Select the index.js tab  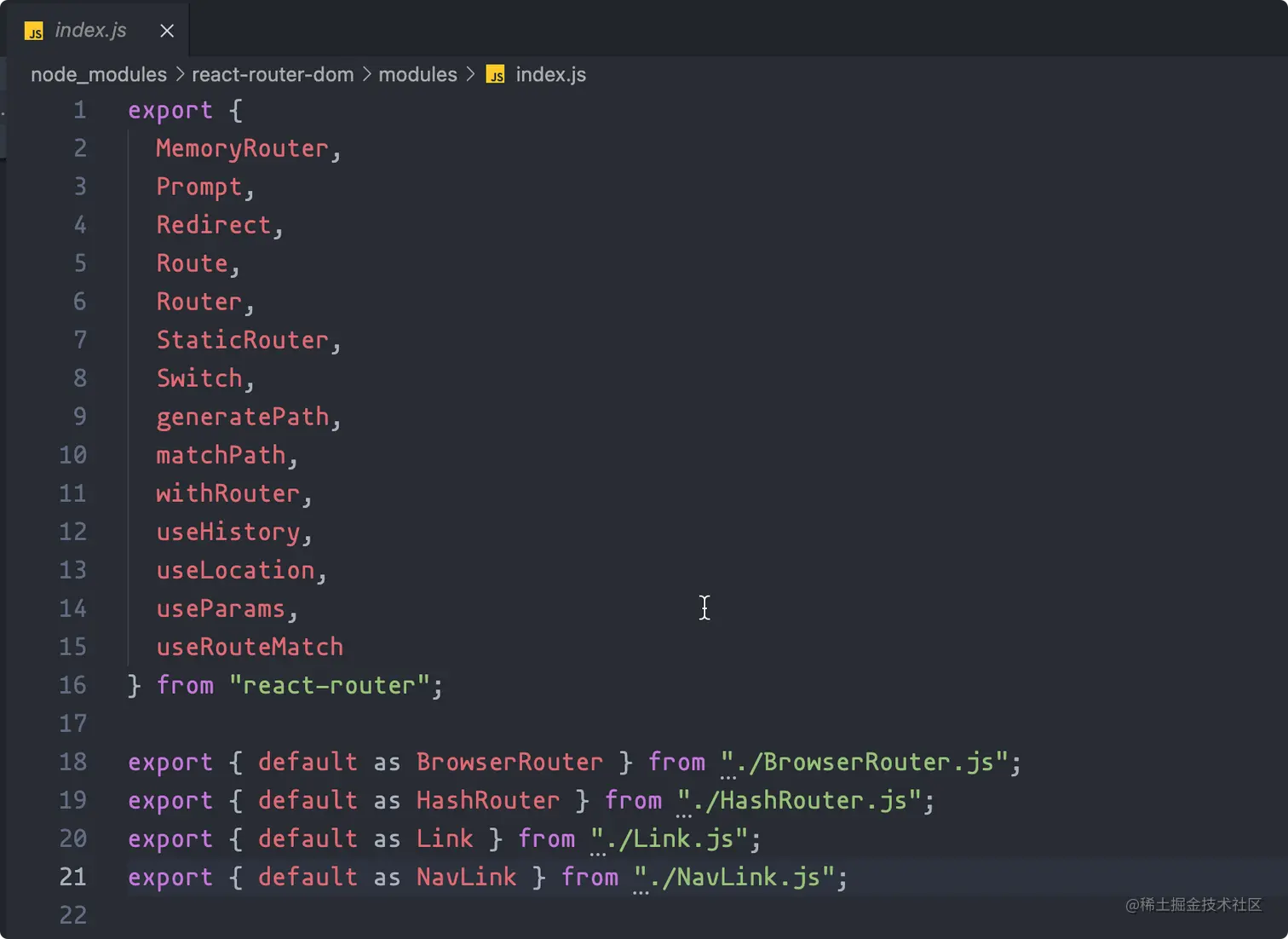91,30
